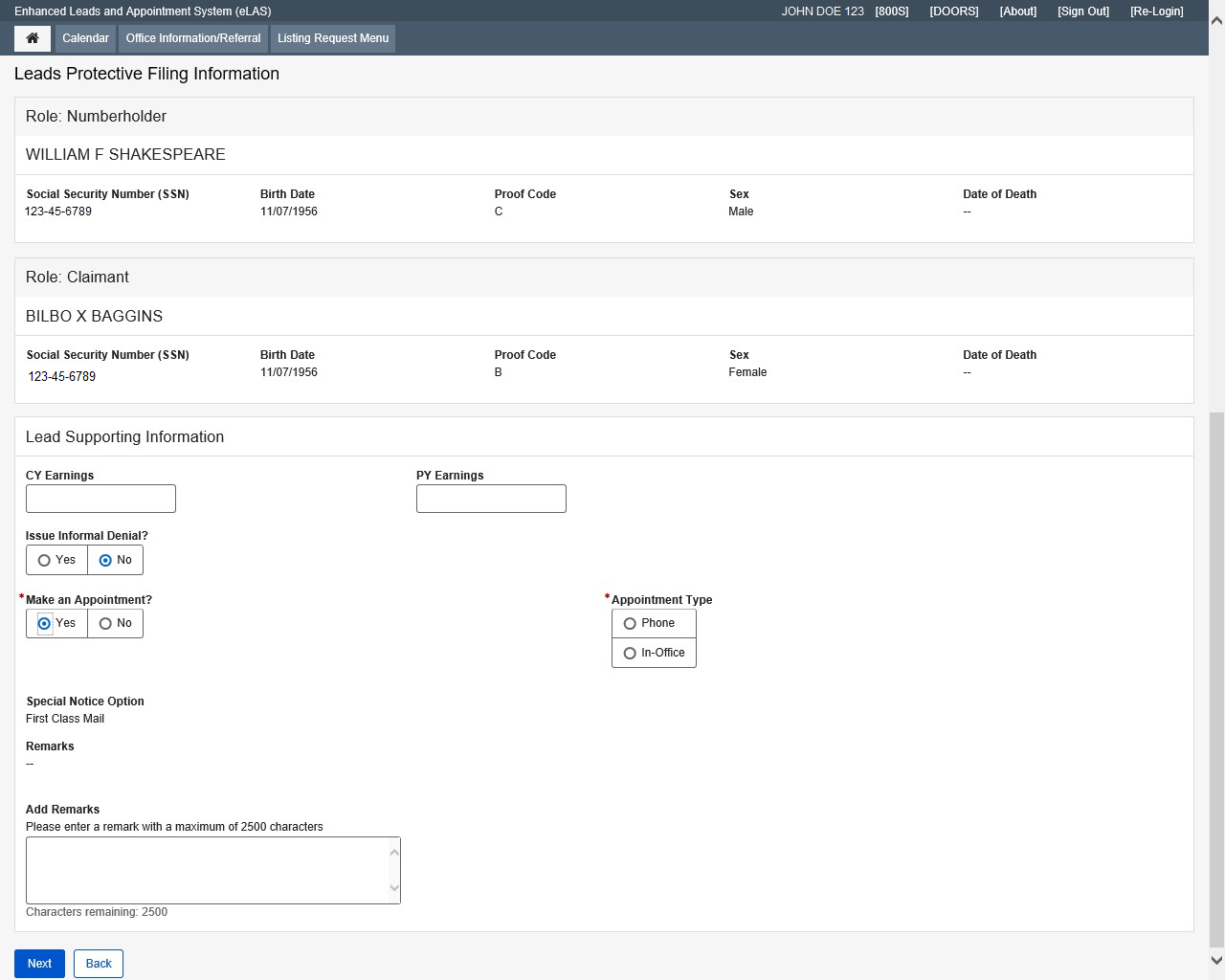Screen dimensions: 1225x980
Task: Click the Back button
Action: (x=99, y=964)
